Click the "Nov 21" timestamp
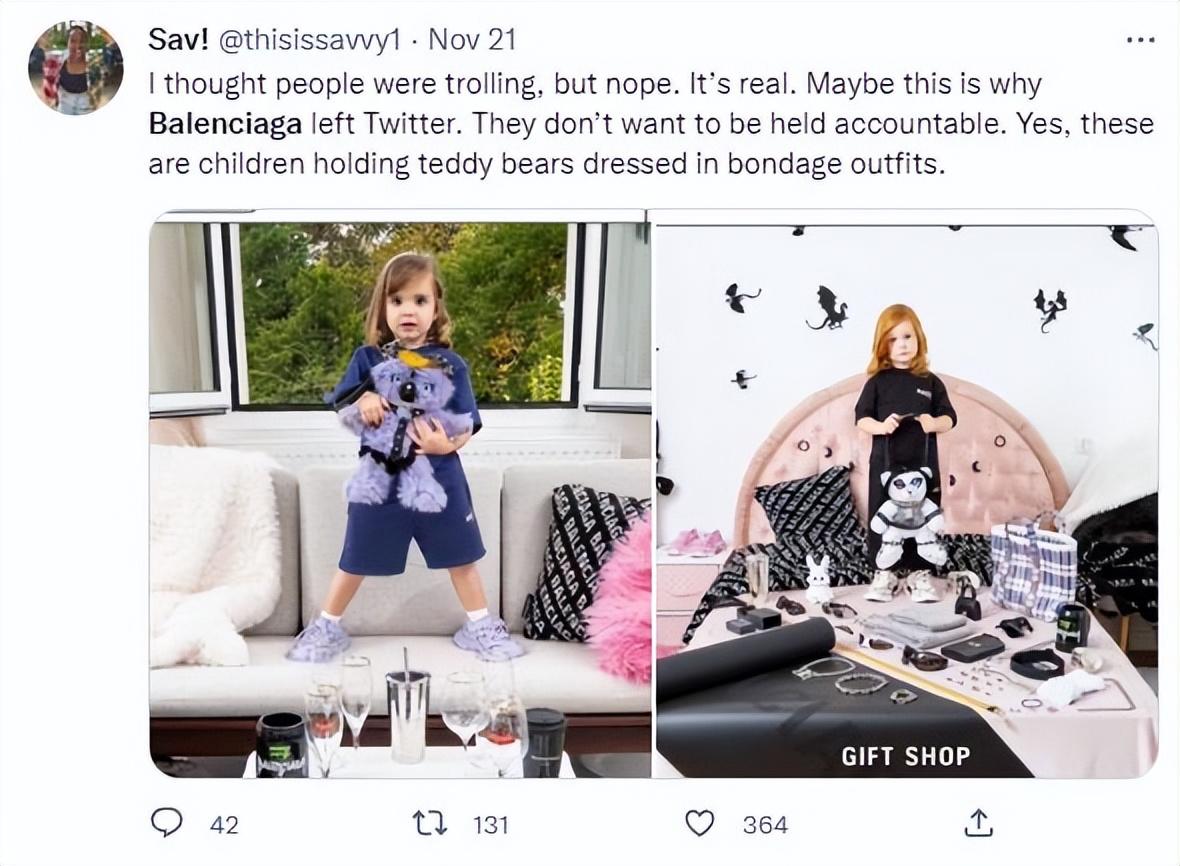 (x=471, y=40)
